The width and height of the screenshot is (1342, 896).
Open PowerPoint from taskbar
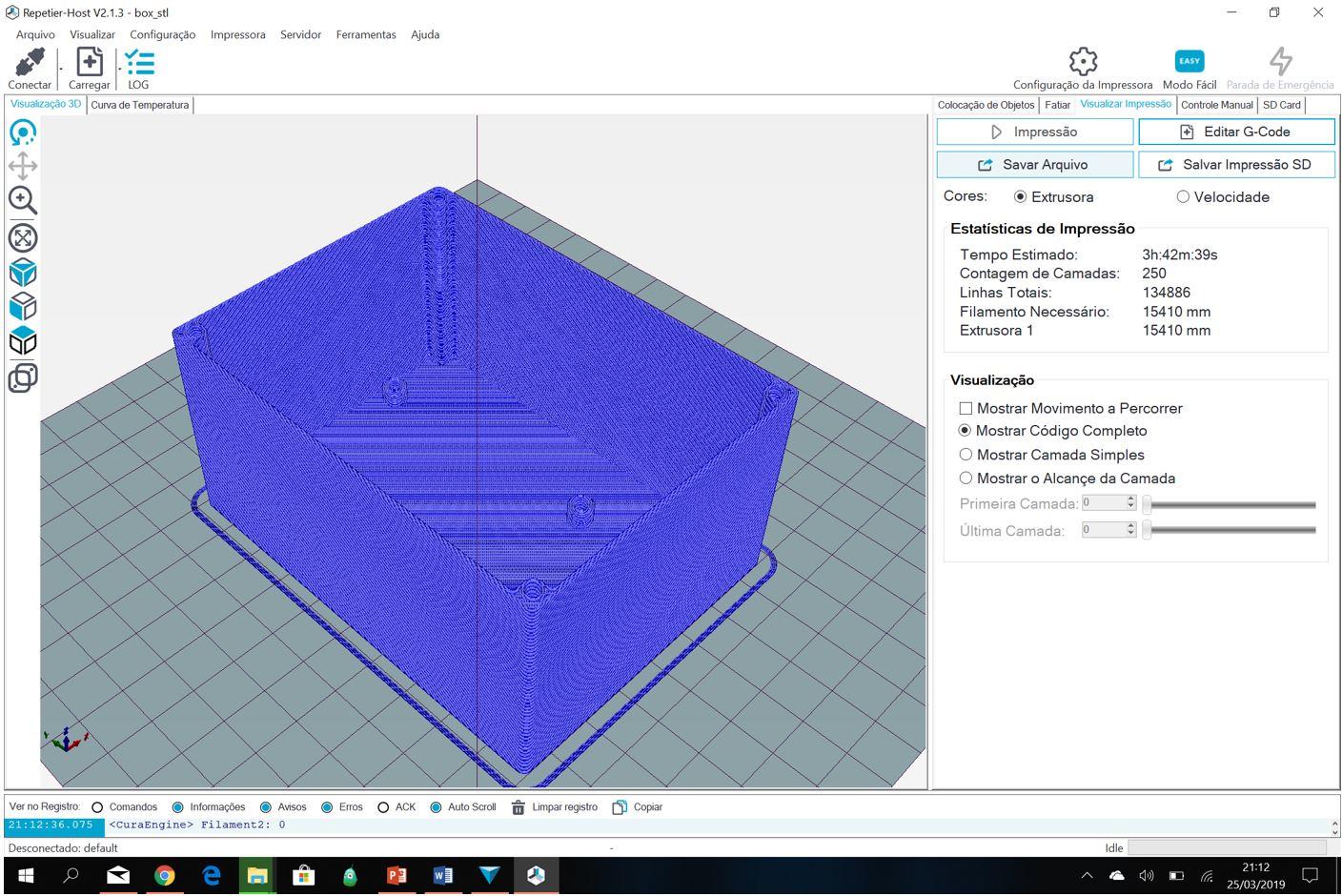396,875
